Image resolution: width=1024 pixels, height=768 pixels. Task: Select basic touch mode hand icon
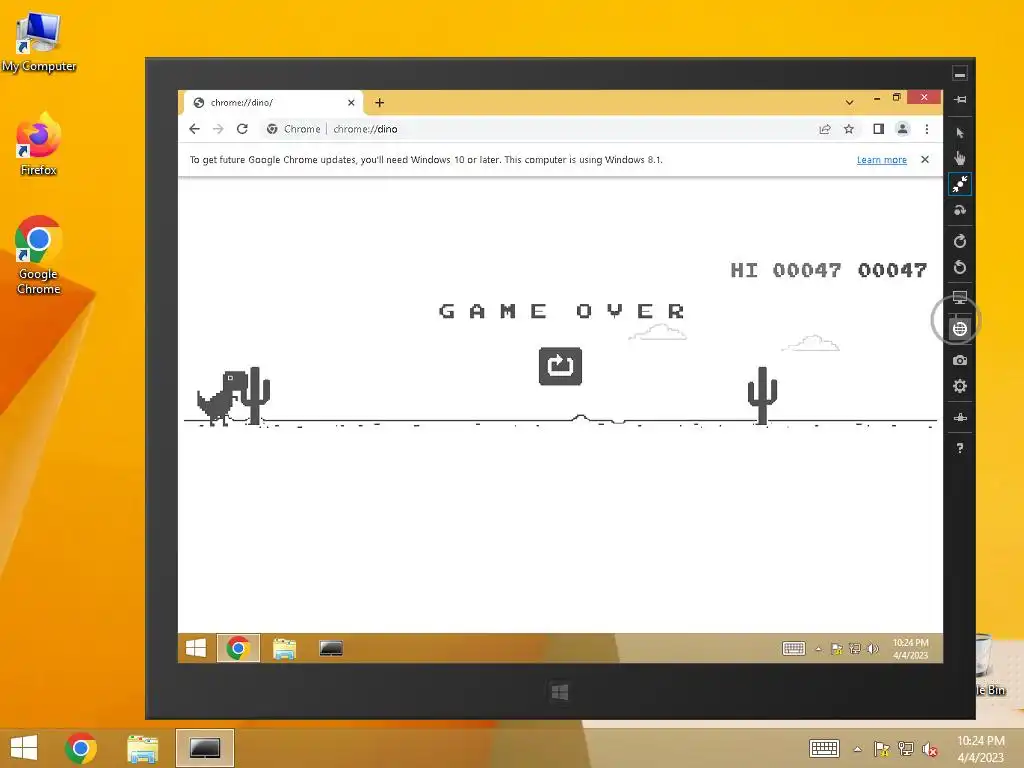[959, 158]
